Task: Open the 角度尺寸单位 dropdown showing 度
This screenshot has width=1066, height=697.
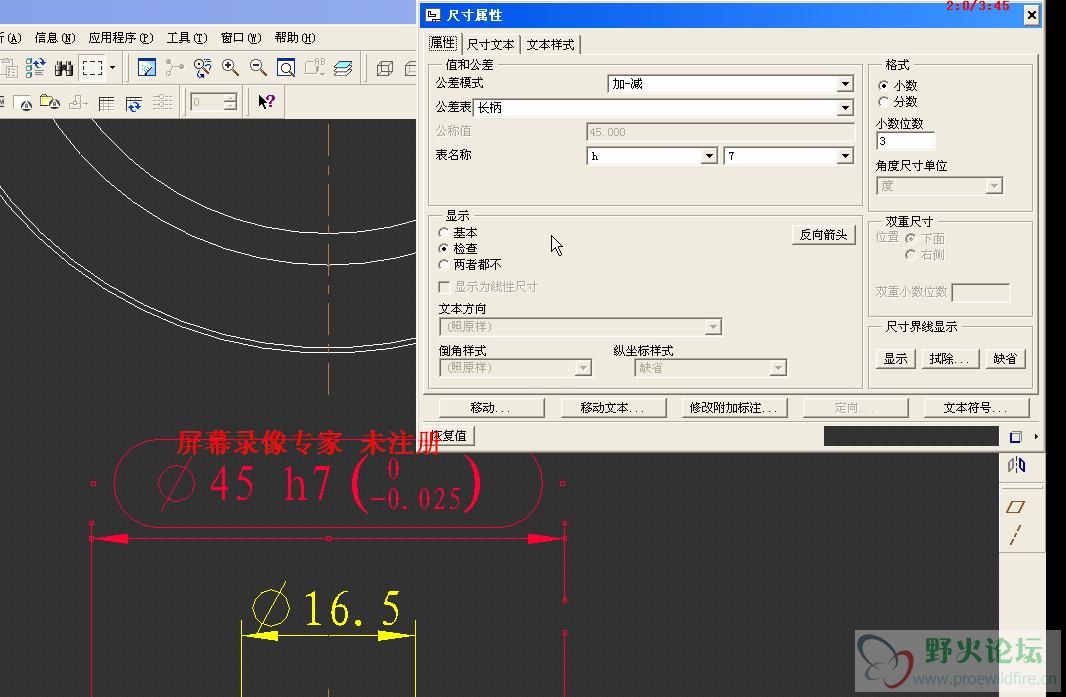Action: coord(940,186)
